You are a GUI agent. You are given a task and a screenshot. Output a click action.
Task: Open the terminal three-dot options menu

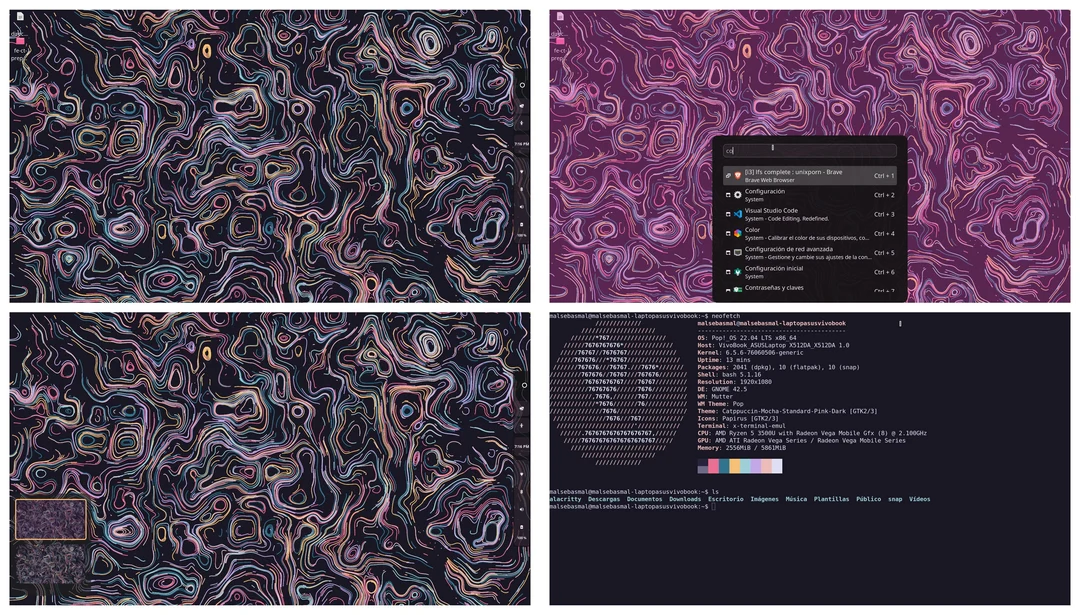899,324
